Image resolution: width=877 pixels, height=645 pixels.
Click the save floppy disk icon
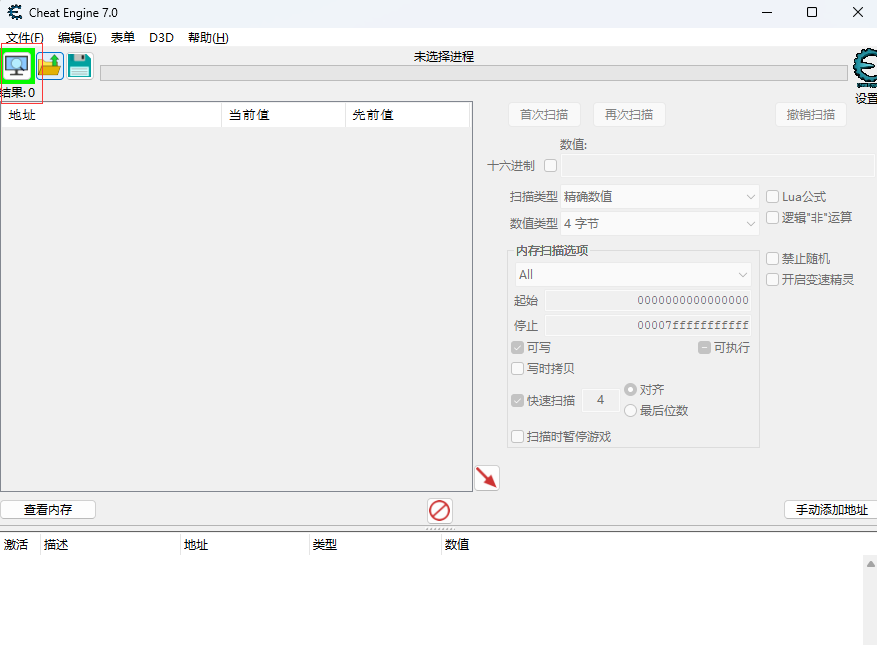coord(80,66)
